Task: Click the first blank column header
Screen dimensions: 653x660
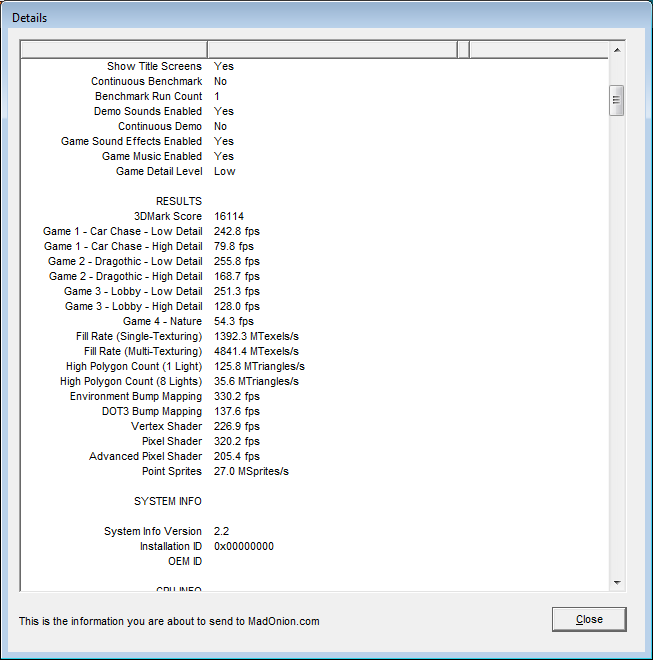Action: (113, 49)
